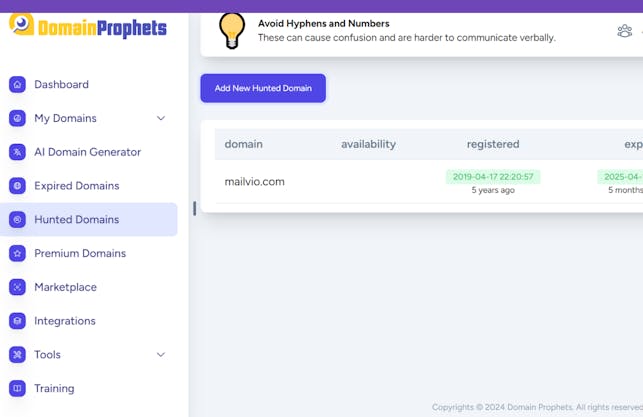Screen dimensions: 643x417
Task: Click the Domain Prophets logo
Action: click(88, 27)
